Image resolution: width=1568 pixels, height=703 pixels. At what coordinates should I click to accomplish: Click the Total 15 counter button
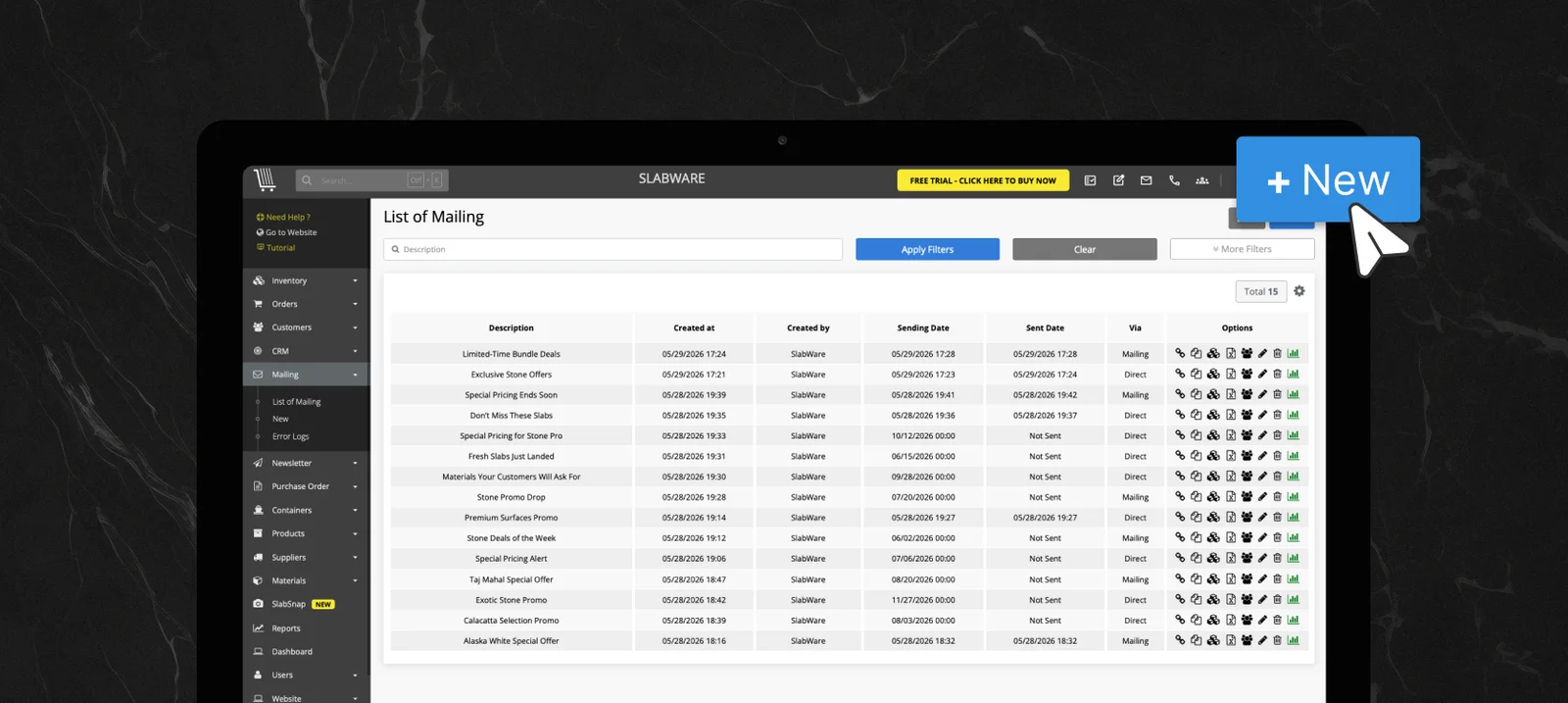point(1261,291)
